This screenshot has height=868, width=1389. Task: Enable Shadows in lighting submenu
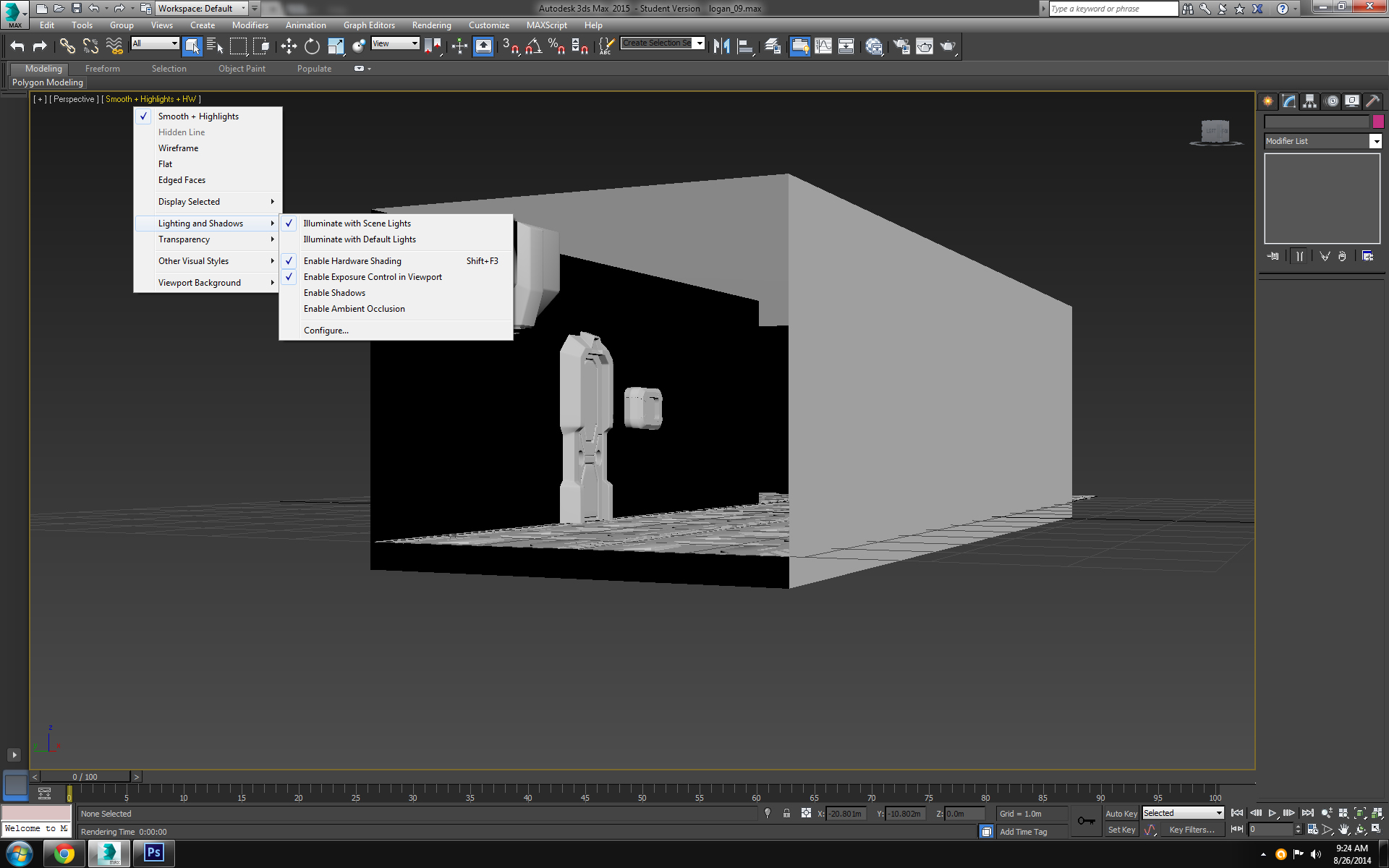[334, 293]
